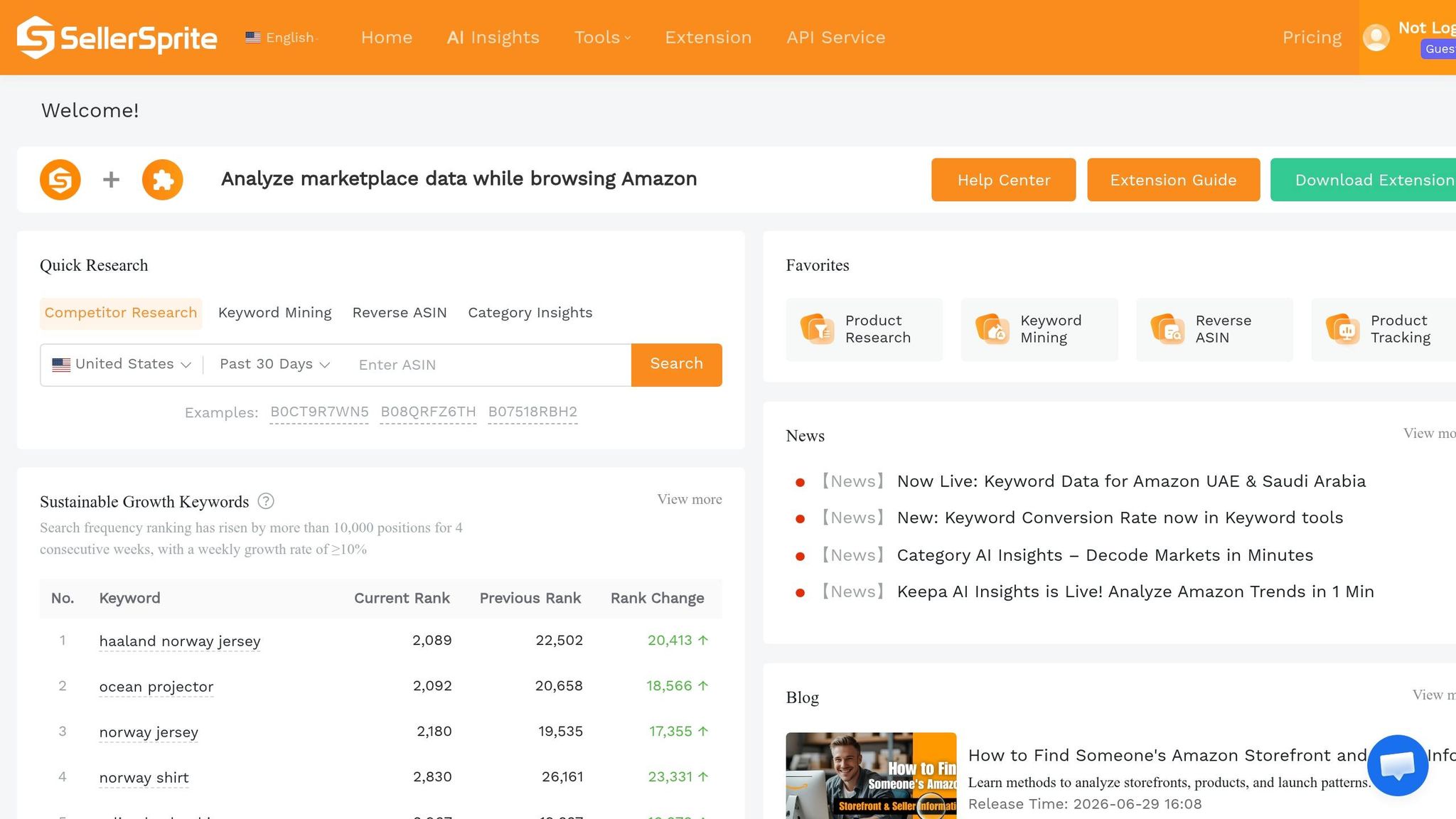Click the orange puzzle piece extension icon
This screenshot has width=1456, height=819.
[163, 180]
